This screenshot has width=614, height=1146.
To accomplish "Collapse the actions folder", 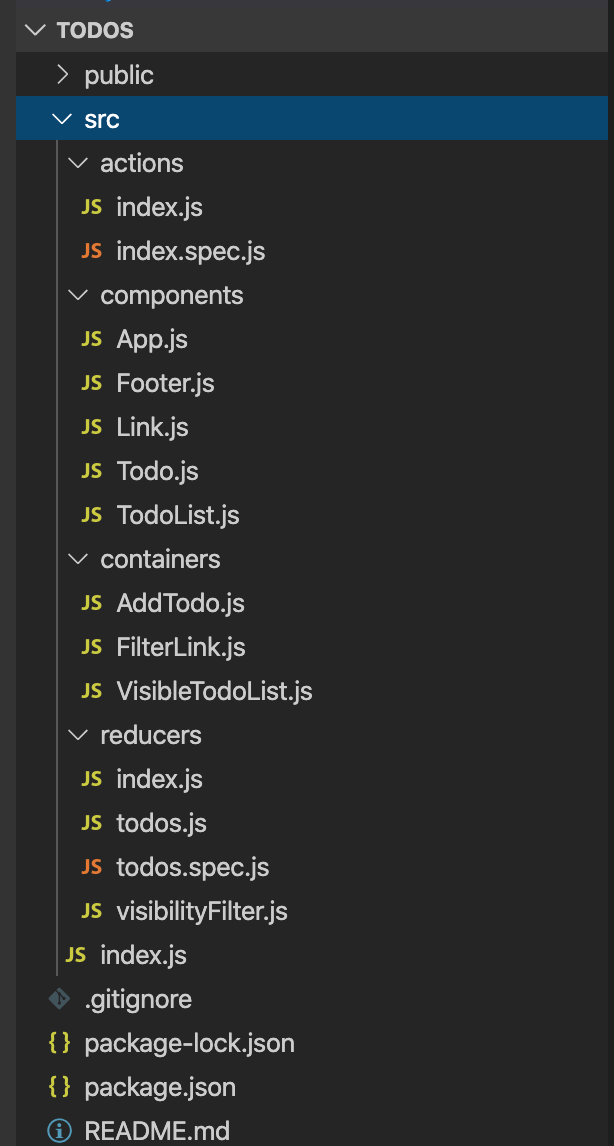I will (x=78, y=163).
